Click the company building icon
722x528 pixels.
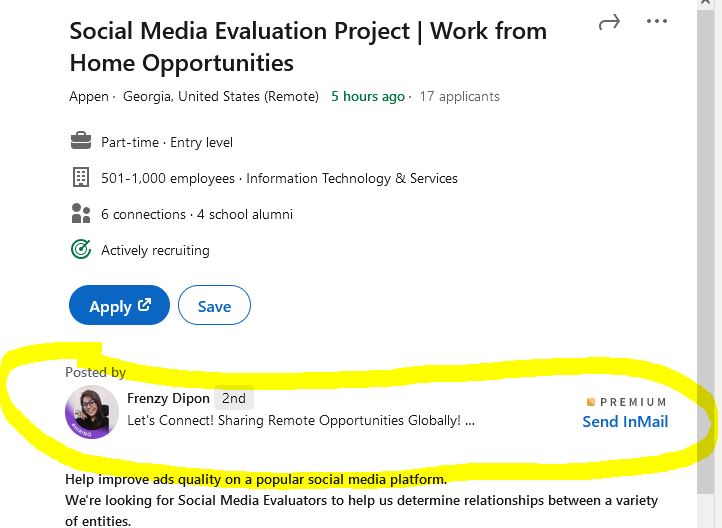coord(81,177)
